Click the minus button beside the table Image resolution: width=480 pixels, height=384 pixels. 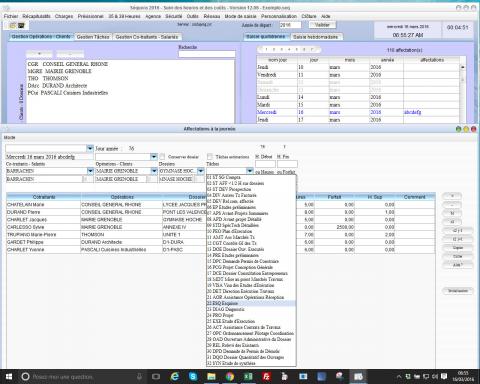click(x=452, y=205)
